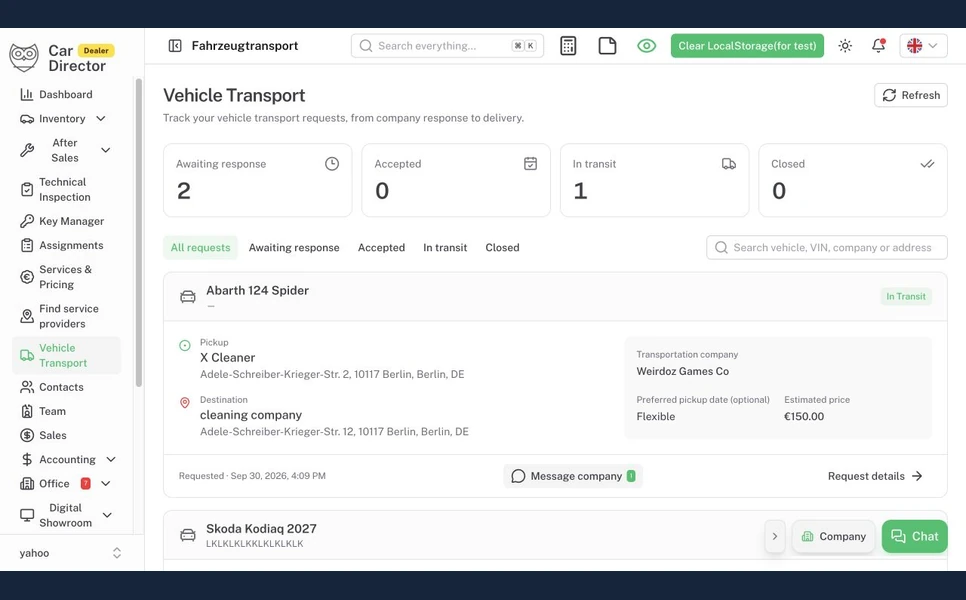Open the language flag dropdown
This screenshot has width=966, height=600.
(x=923, y=46)
